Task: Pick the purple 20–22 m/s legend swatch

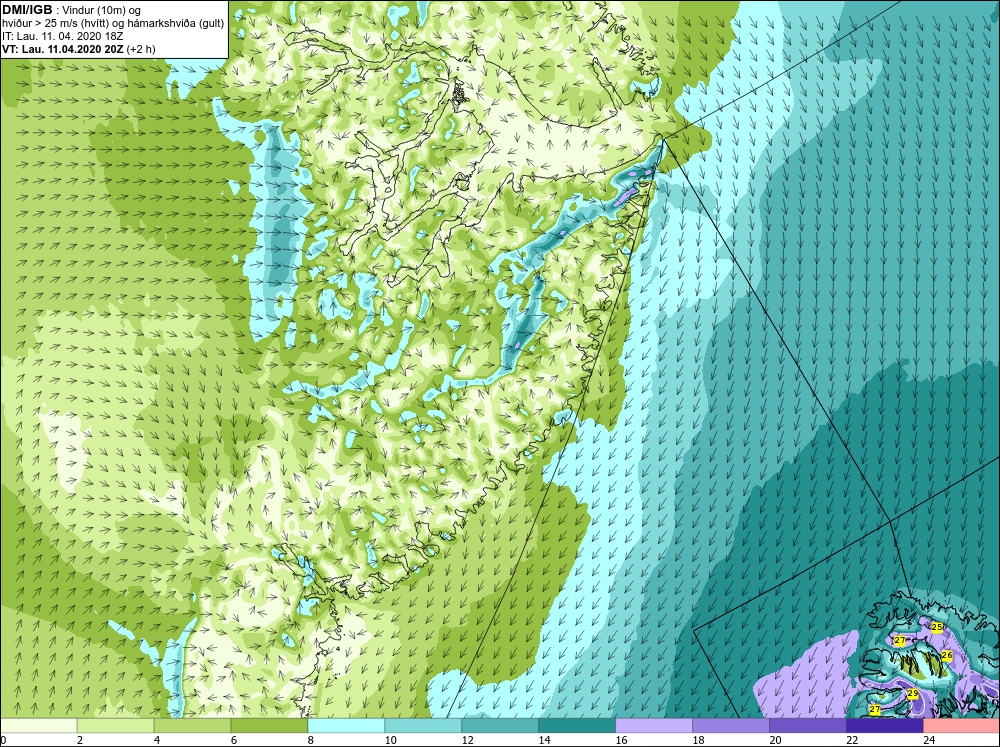Action: (x=808, y=725)
